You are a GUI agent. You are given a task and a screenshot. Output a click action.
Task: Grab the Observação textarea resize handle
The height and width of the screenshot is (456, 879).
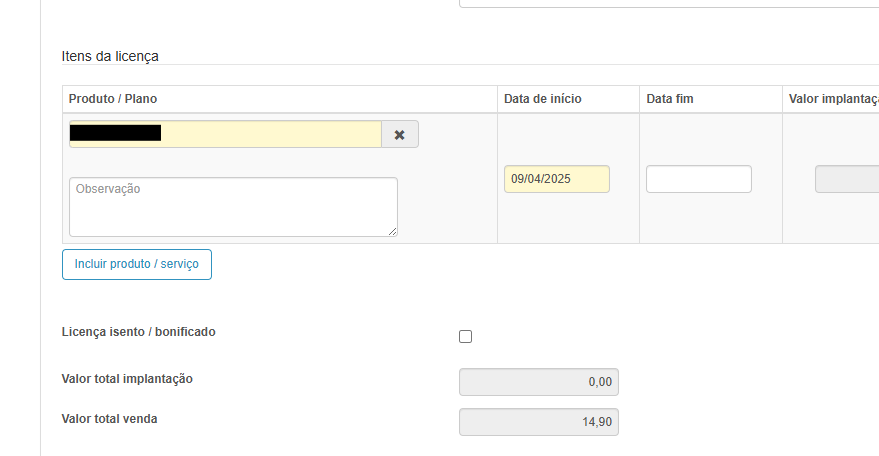pyautogui.click(x=393, y=232)
